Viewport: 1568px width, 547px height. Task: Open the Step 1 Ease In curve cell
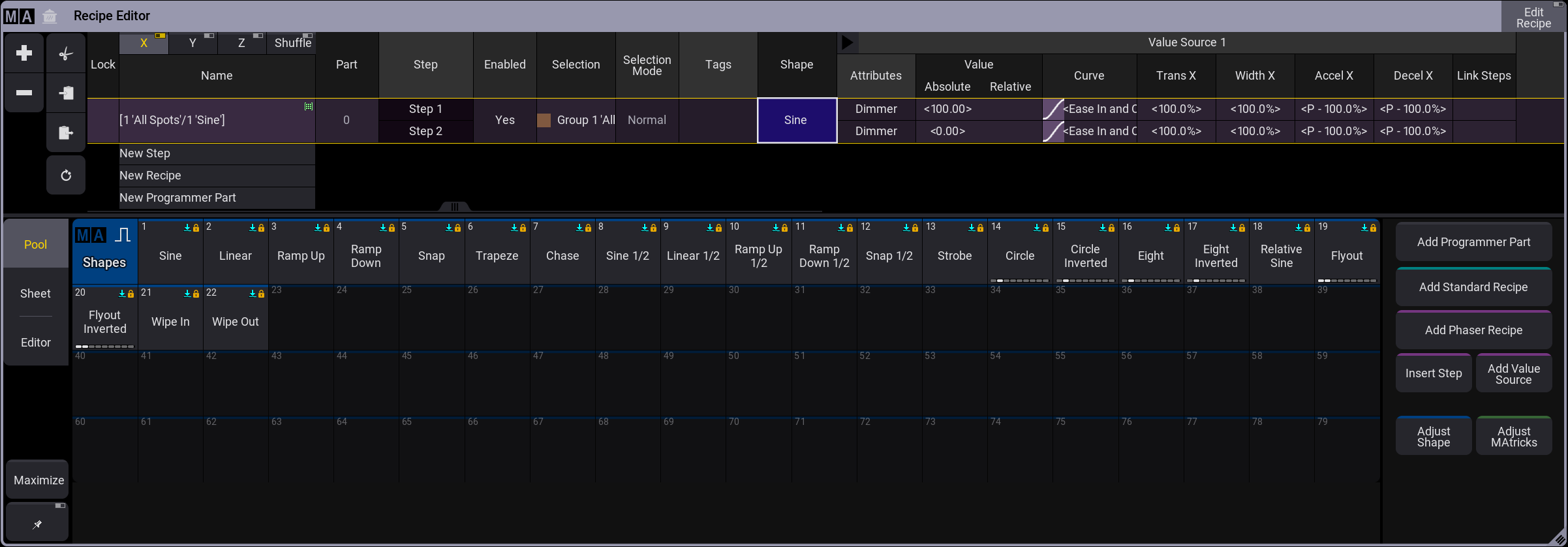[x=1090, y=109]
